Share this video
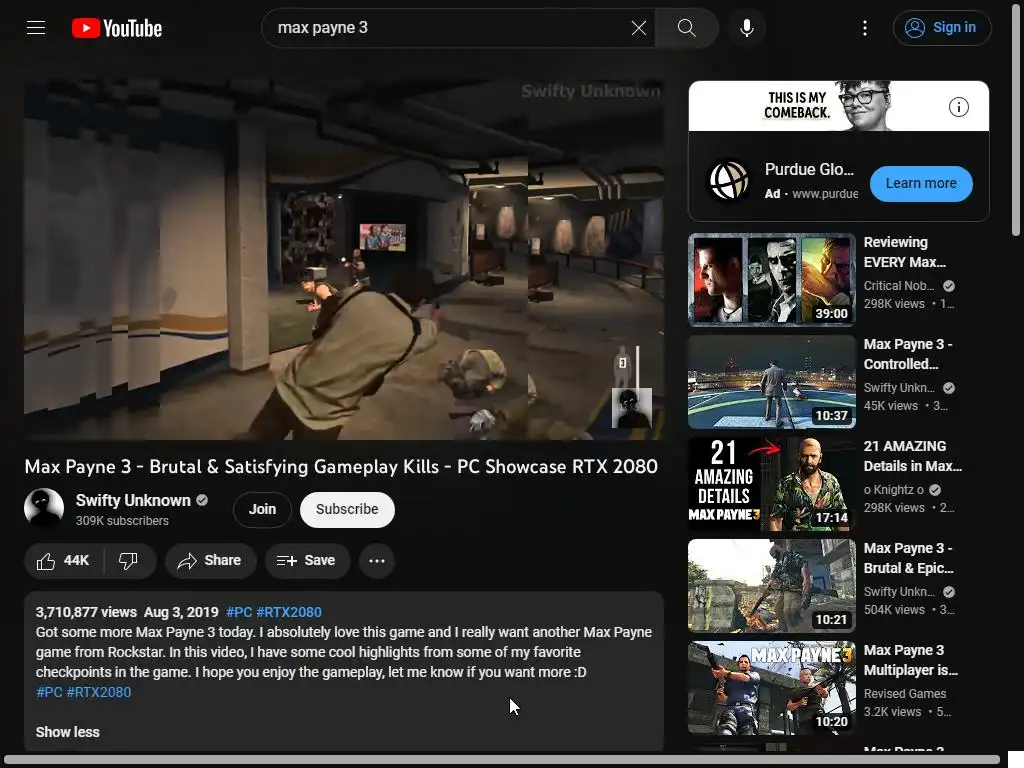 (210, 560)
